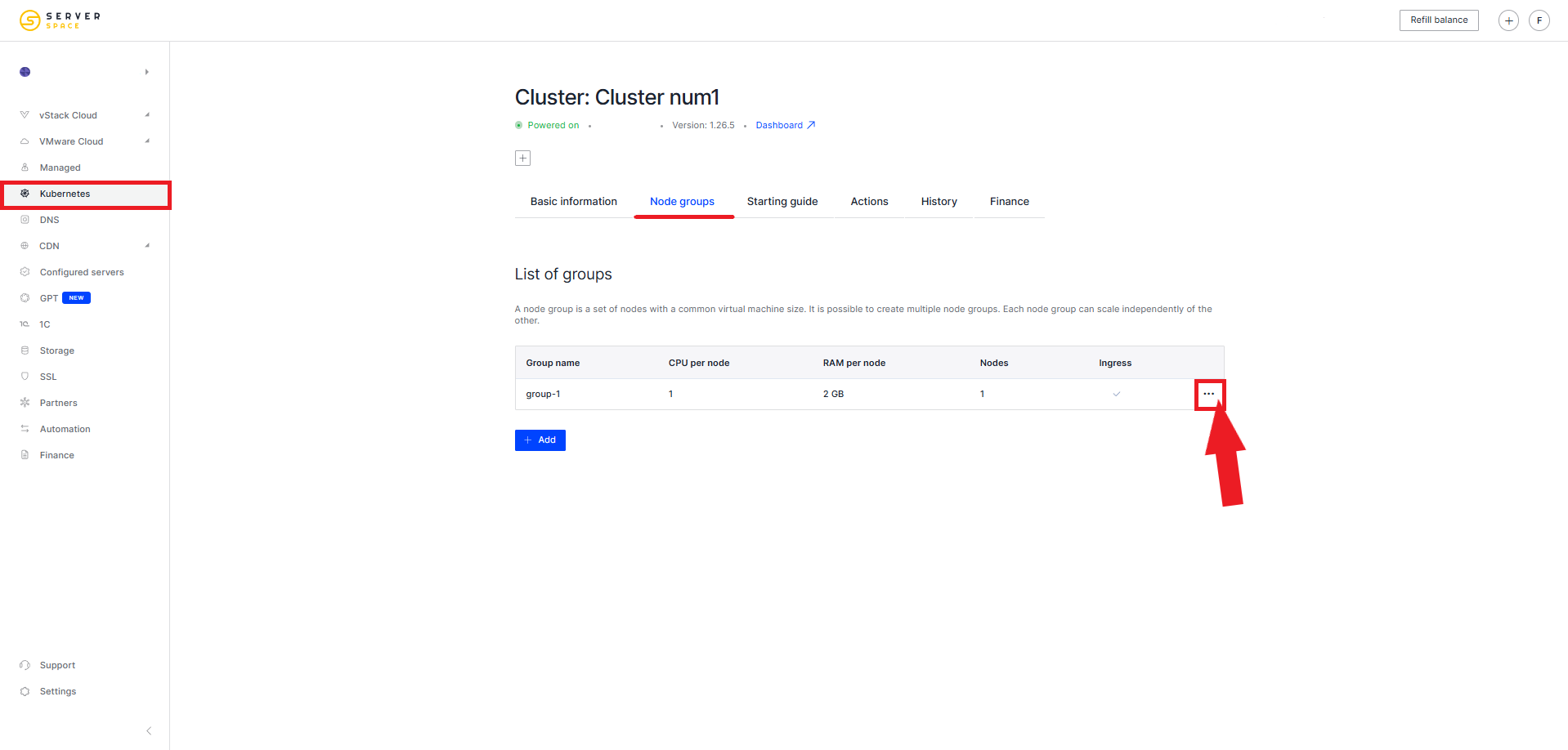This screenshot has width=1568, height=750.
Task: Click the SSL shield icon
Action: (x=25, y=377)
